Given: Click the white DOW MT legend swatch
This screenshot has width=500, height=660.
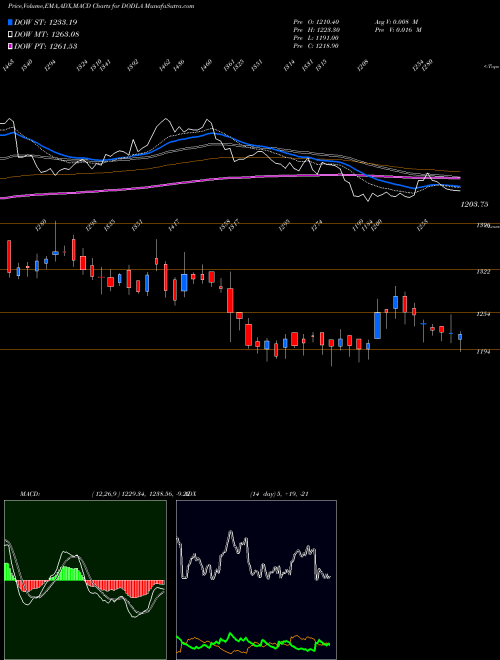Looking at the screenshot, I should (x=10, y=34).
